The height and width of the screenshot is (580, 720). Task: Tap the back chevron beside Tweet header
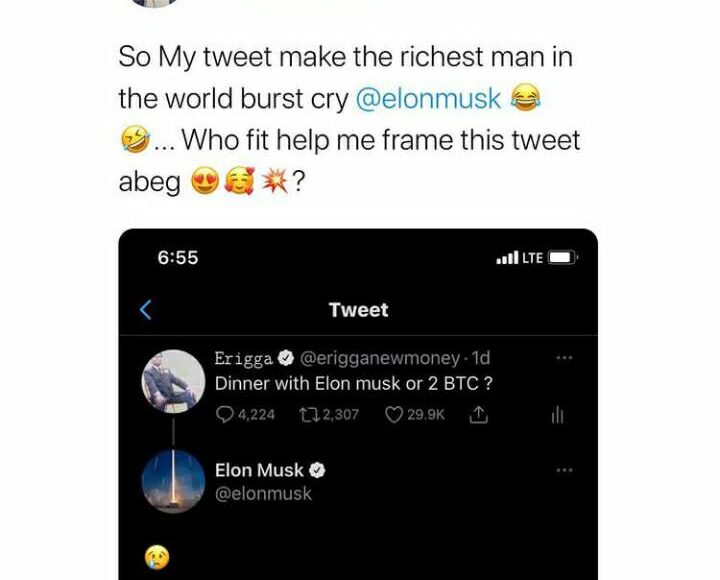pos(145,310)
